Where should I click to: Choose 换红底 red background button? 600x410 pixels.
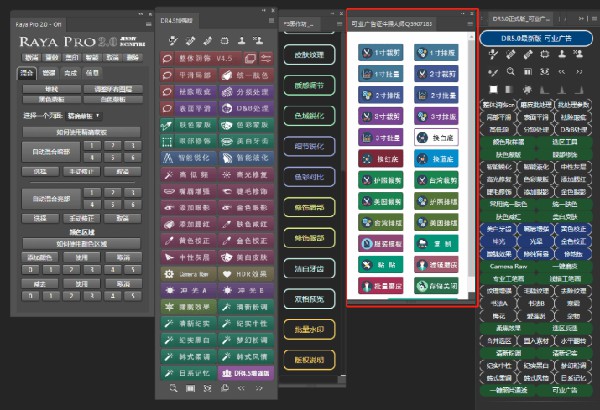pos(381,158)
